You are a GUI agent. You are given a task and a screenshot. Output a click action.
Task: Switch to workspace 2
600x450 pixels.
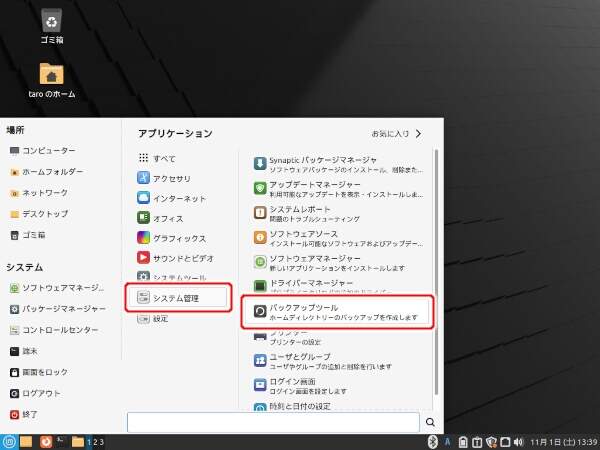(95, 442)
